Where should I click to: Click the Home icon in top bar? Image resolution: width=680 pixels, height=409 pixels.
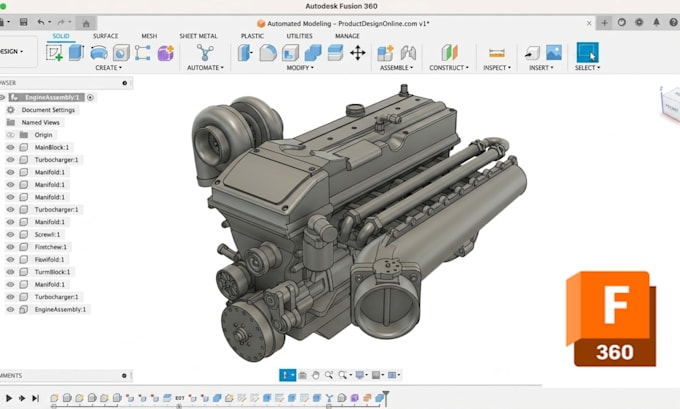[x=86, y=23]
